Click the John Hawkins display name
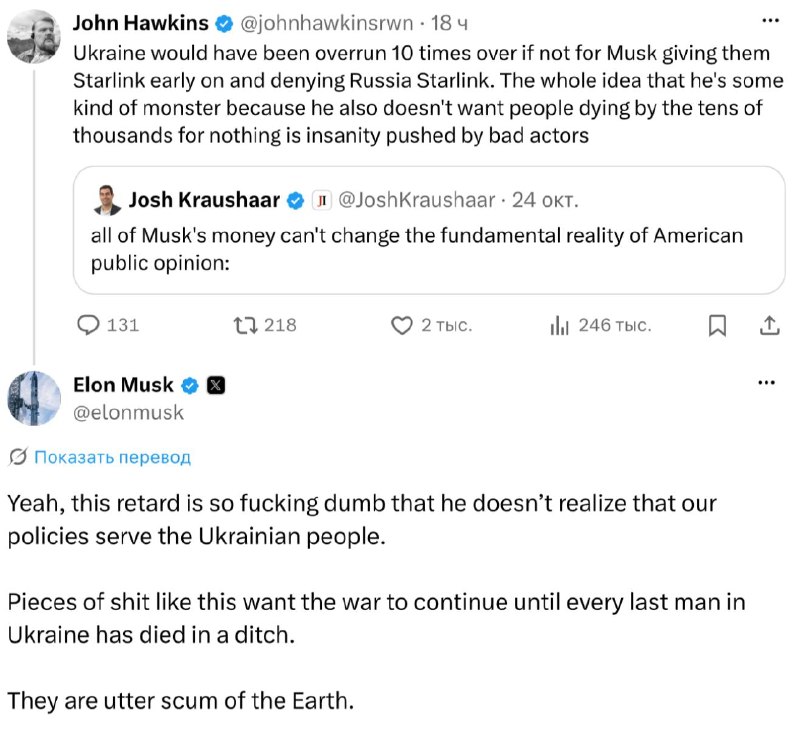The image size is (800, 730). point(140,23)
